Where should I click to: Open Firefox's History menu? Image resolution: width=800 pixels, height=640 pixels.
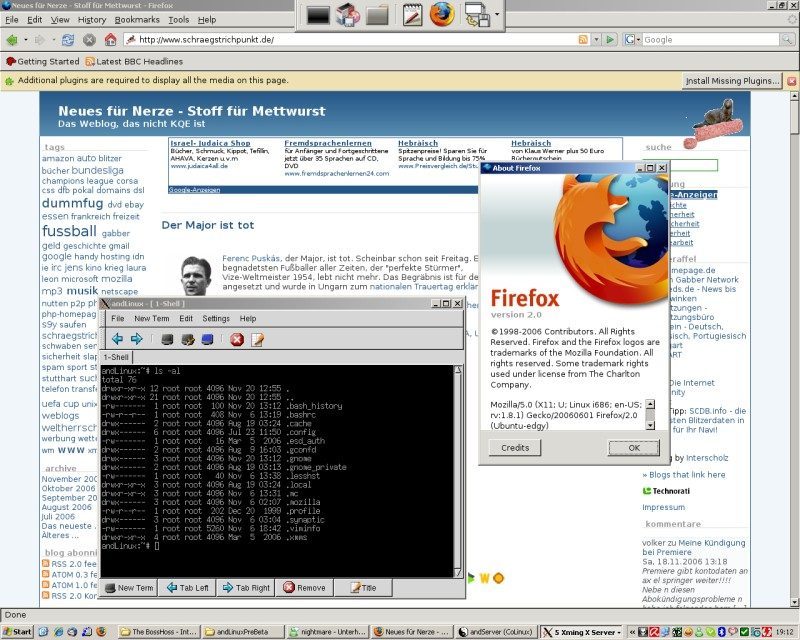(x=92, y=20)
